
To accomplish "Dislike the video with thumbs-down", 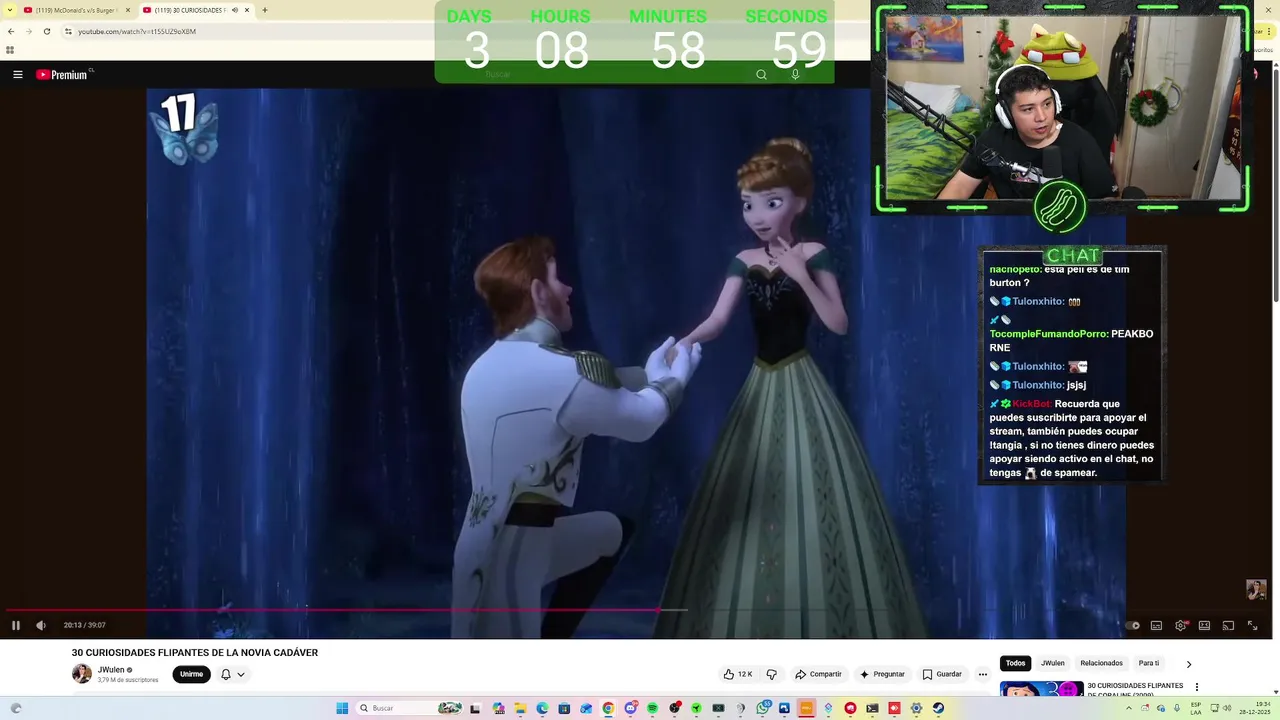I will tap(771, 674).
